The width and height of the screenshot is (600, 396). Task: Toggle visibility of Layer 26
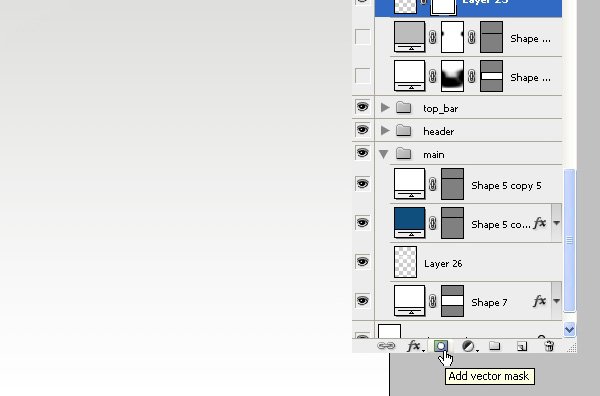[x=362, y=262]
